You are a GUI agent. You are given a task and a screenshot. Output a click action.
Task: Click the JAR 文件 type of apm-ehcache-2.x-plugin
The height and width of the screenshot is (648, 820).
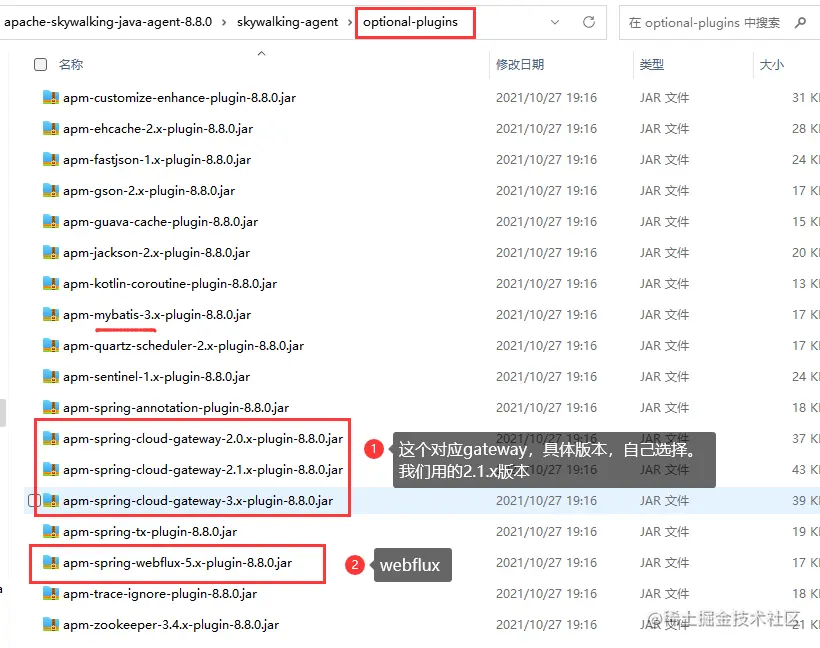pos(664,129)
